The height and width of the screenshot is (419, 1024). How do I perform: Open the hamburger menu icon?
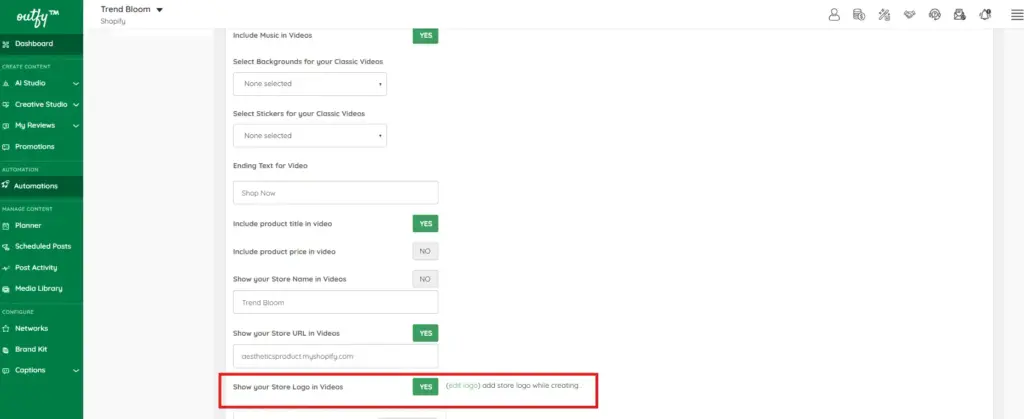click(1016, 14)
